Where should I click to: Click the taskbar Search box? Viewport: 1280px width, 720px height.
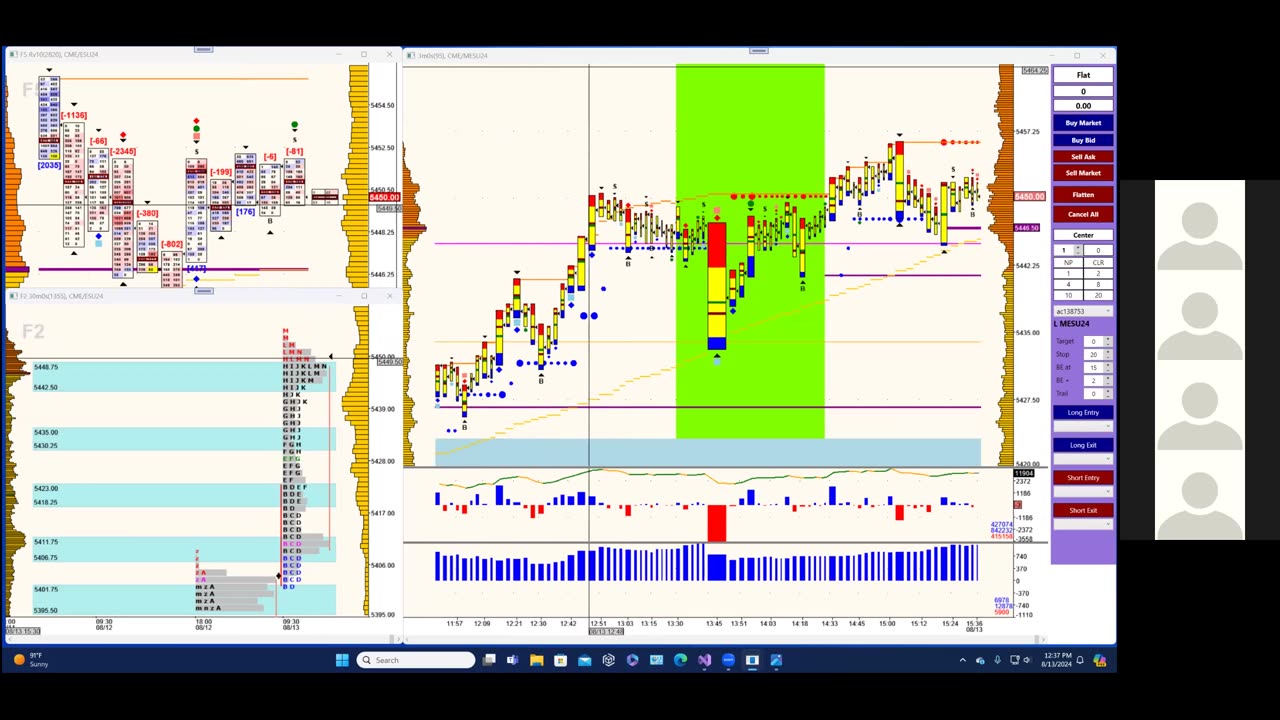tap(416, 660)
